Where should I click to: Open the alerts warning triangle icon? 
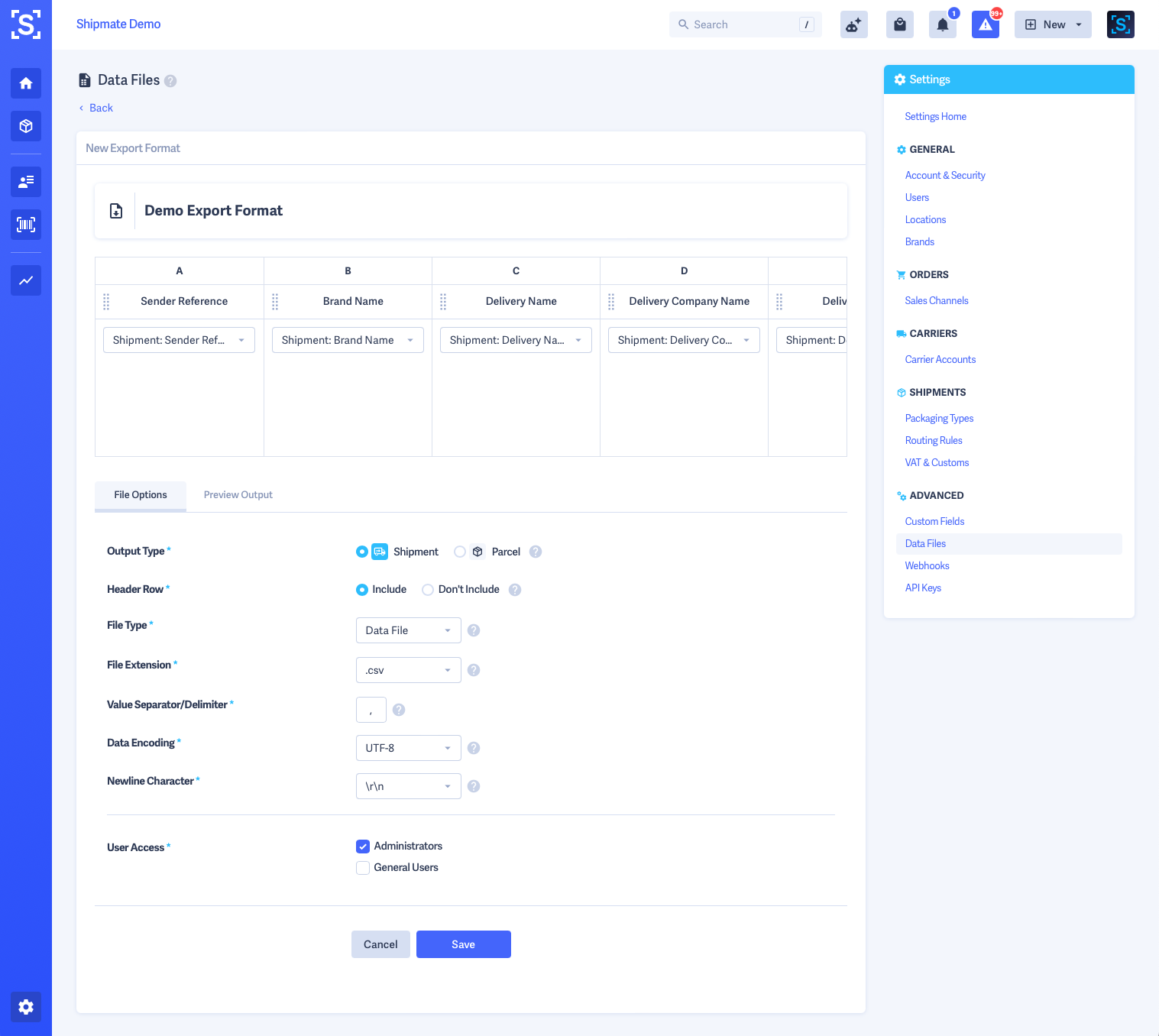point(986,24)
